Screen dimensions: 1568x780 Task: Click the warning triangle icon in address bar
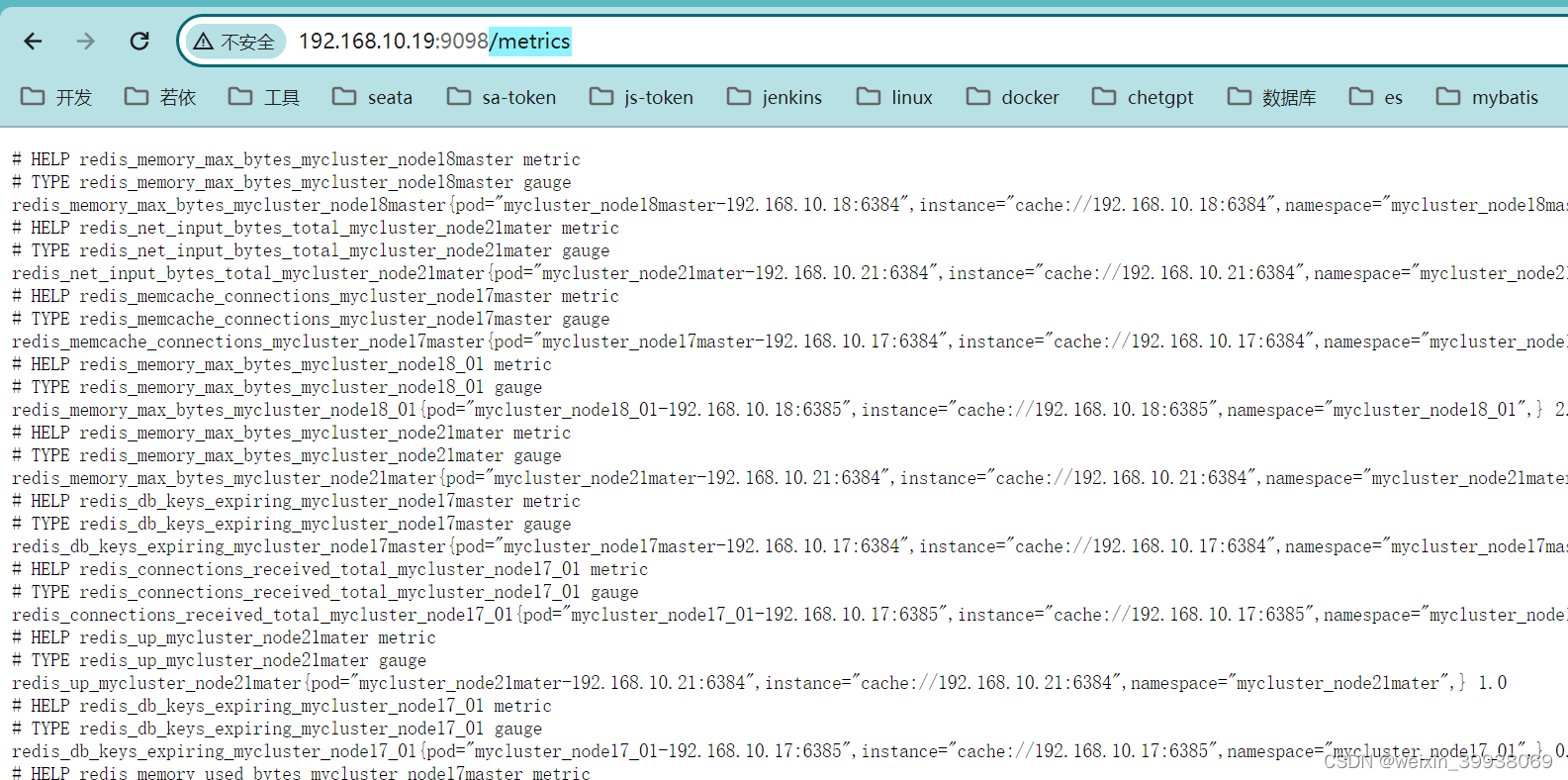coord(204,42)
